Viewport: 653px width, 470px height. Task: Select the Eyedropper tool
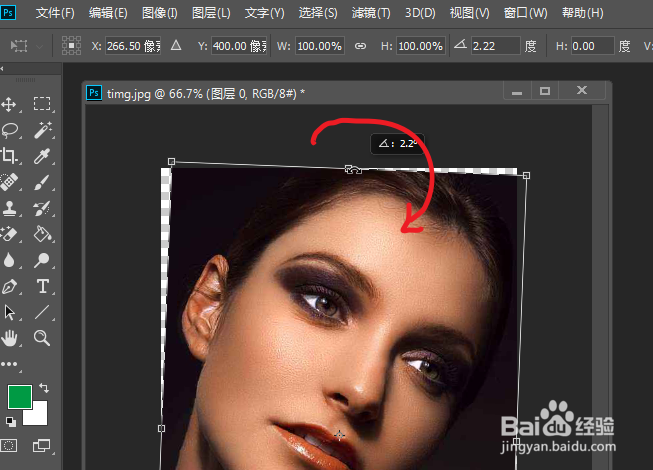(42, 156)
